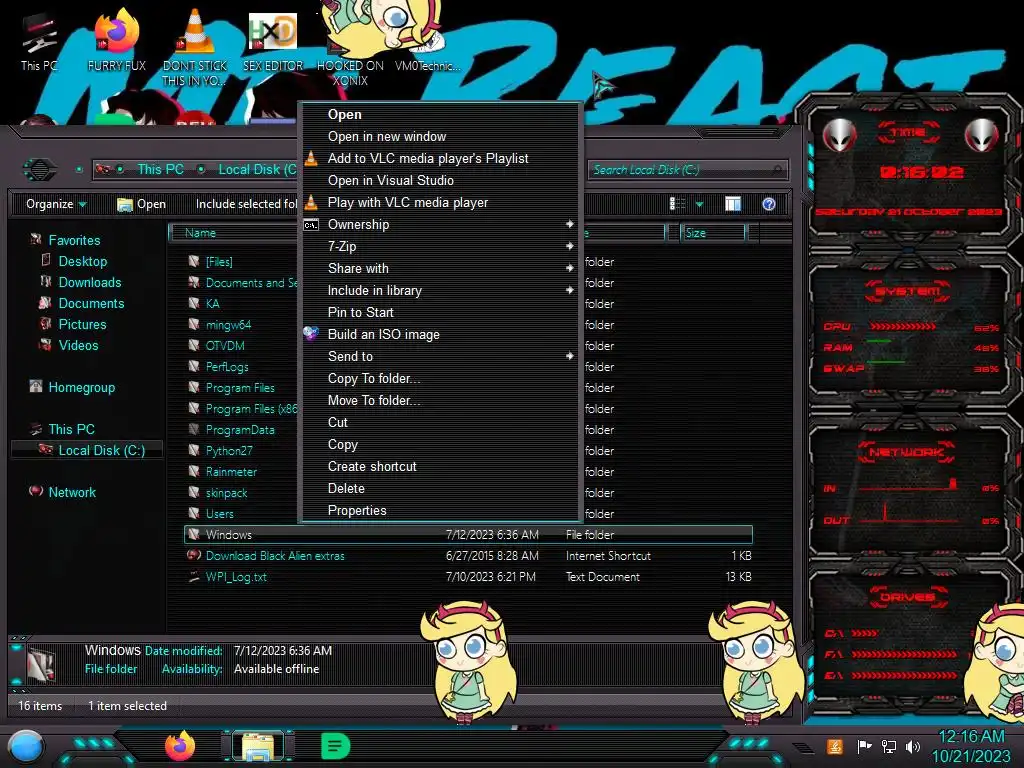Choose Pin to Start
Viewport: 1024px width, 768px height.
pyautogui.click(x=440, y=312)
